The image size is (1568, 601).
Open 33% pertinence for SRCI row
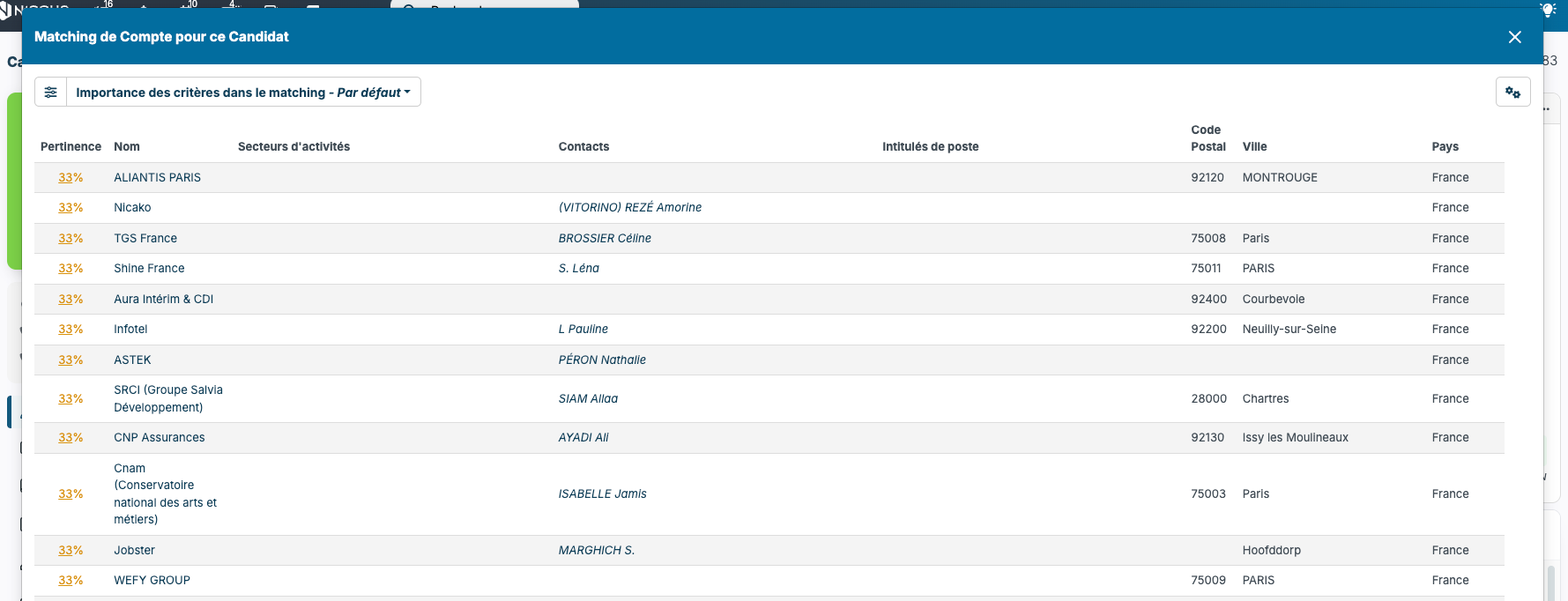[x=71, y=398]
